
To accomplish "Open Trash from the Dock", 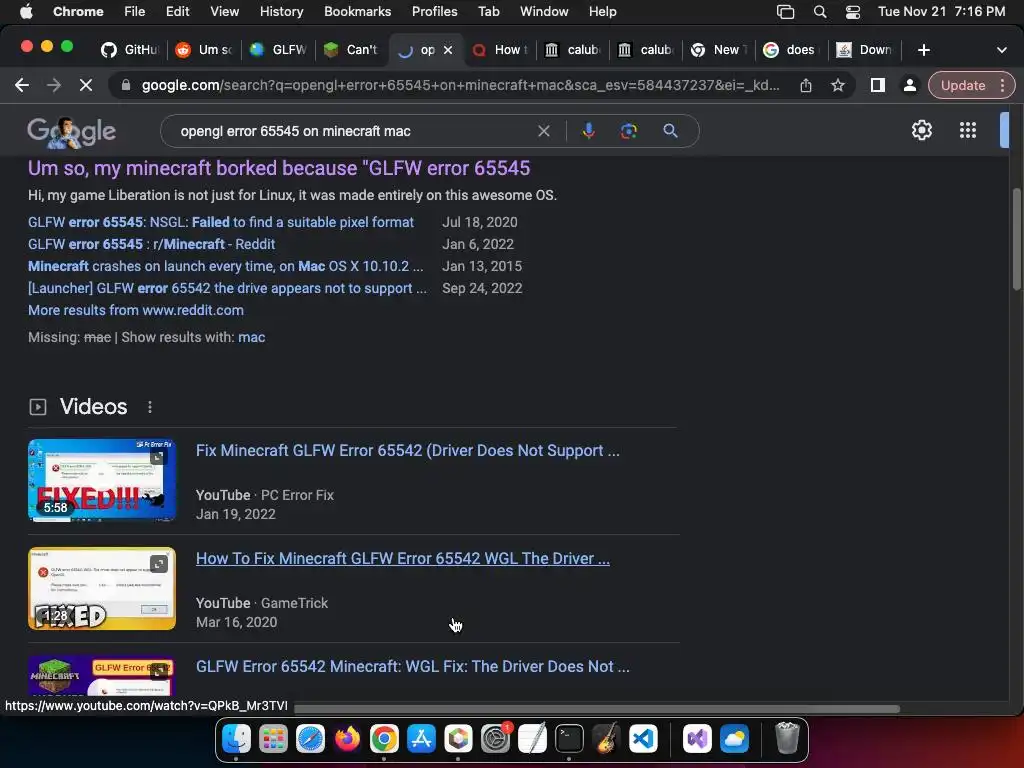I will click(787, 739).
